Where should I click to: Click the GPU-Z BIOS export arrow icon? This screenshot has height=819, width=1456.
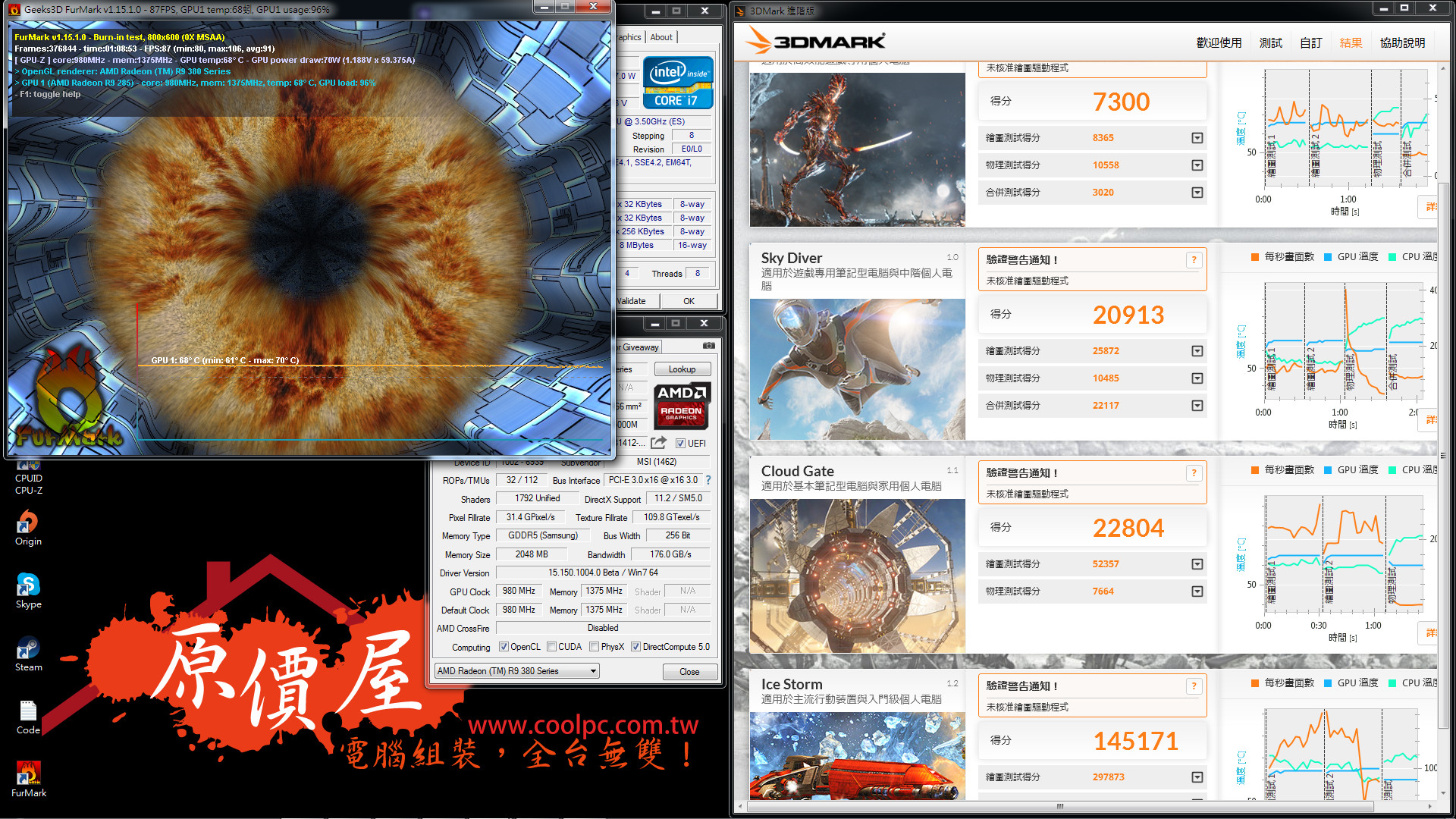tap(658, 443)
